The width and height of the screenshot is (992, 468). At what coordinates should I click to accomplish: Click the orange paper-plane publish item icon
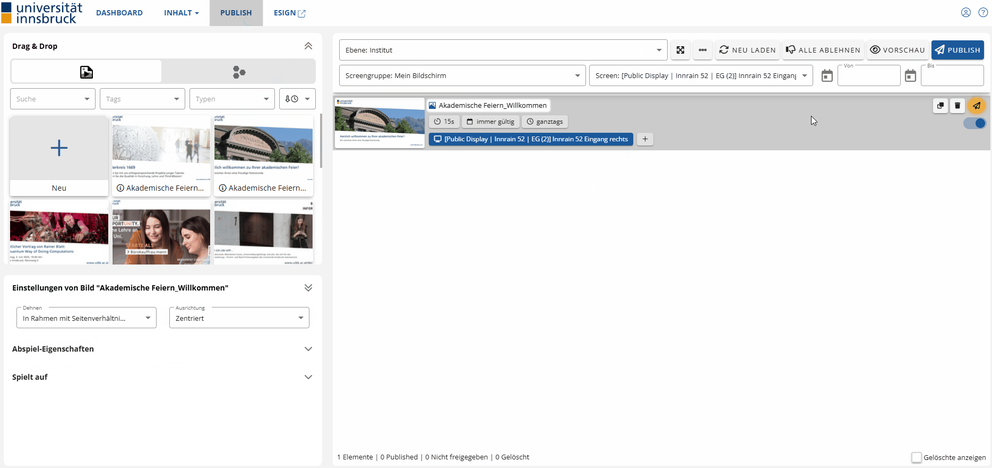(x=976, y=105)
